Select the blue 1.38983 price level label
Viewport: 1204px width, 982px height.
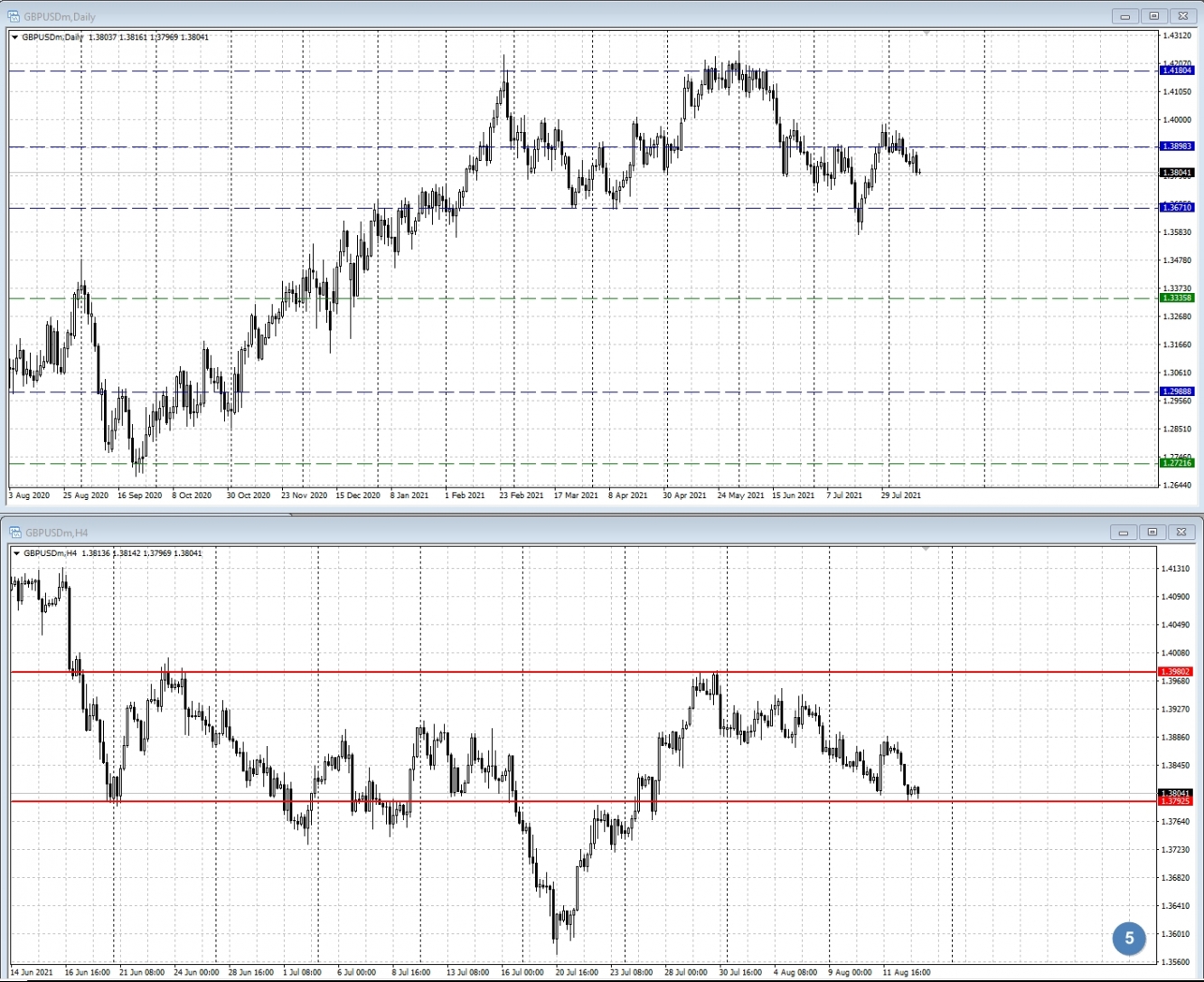click(1177, 146)
